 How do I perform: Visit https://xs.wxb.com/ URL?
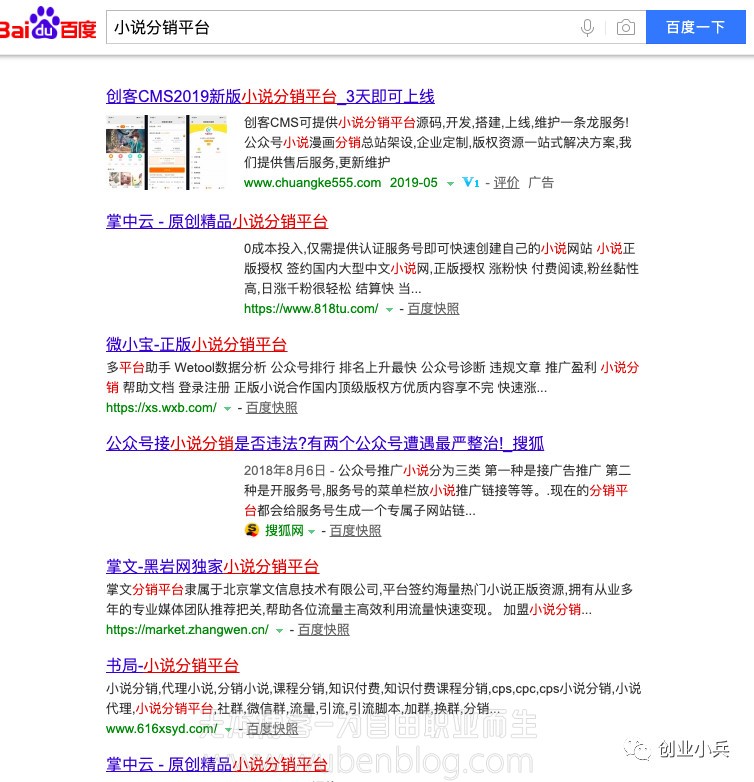click(x=162, y=408)
